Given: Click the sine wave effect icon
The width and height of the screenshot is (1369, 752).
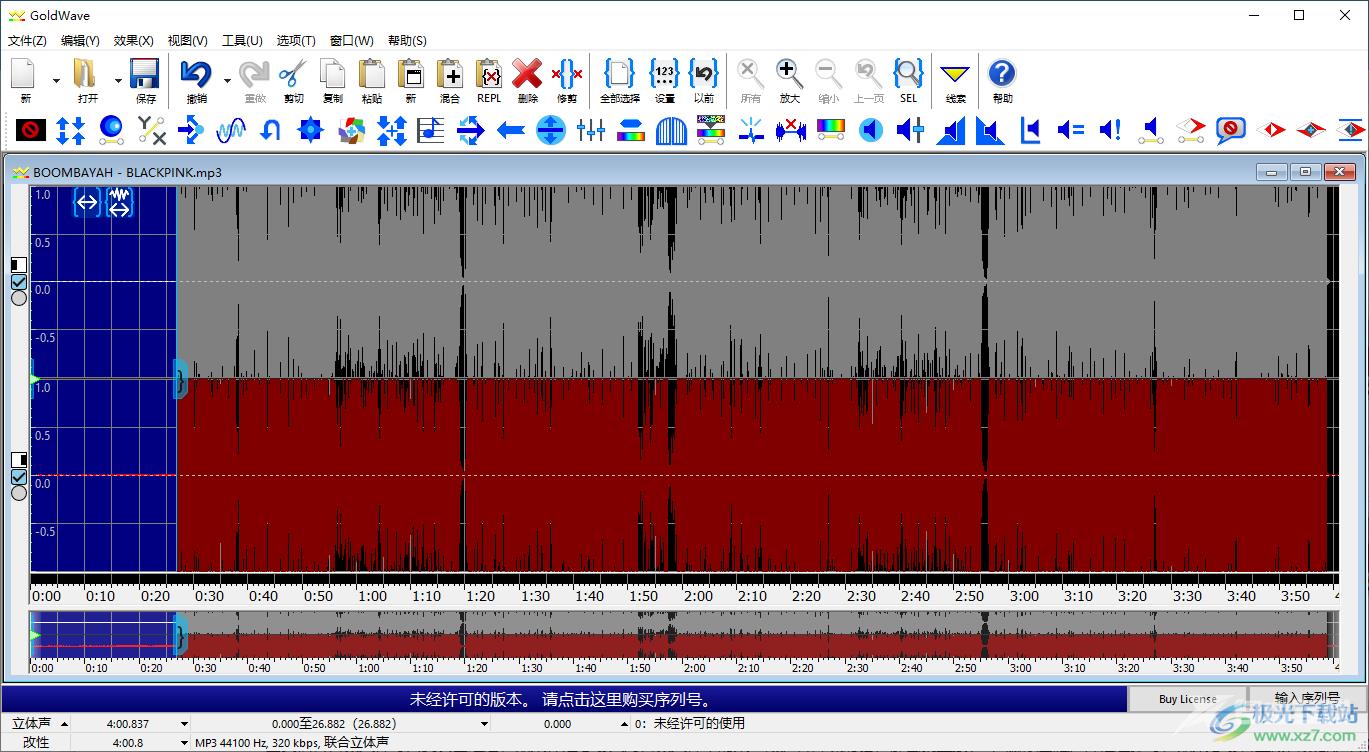Looking at the screenshot, I should 231,129.
